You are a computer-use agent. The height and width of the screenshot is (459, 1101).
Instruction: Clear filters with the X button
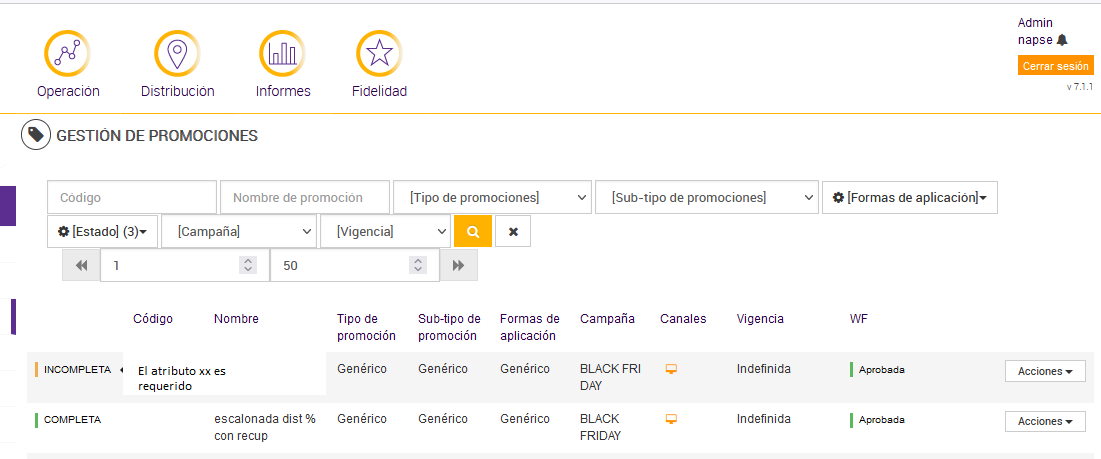513,231
